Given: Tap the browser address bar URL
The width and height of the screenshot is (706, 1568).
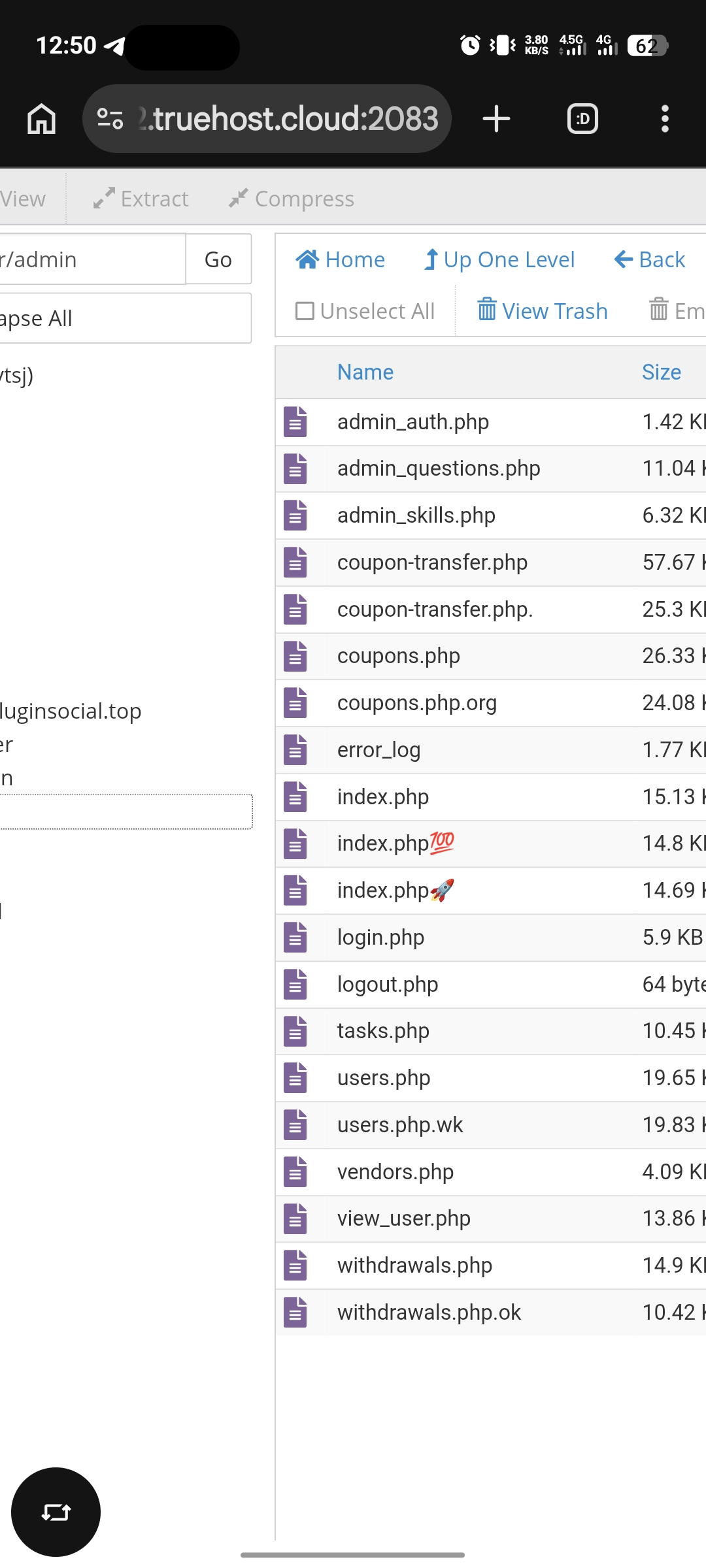Looking at the screenshot, I should coord(288,119).
